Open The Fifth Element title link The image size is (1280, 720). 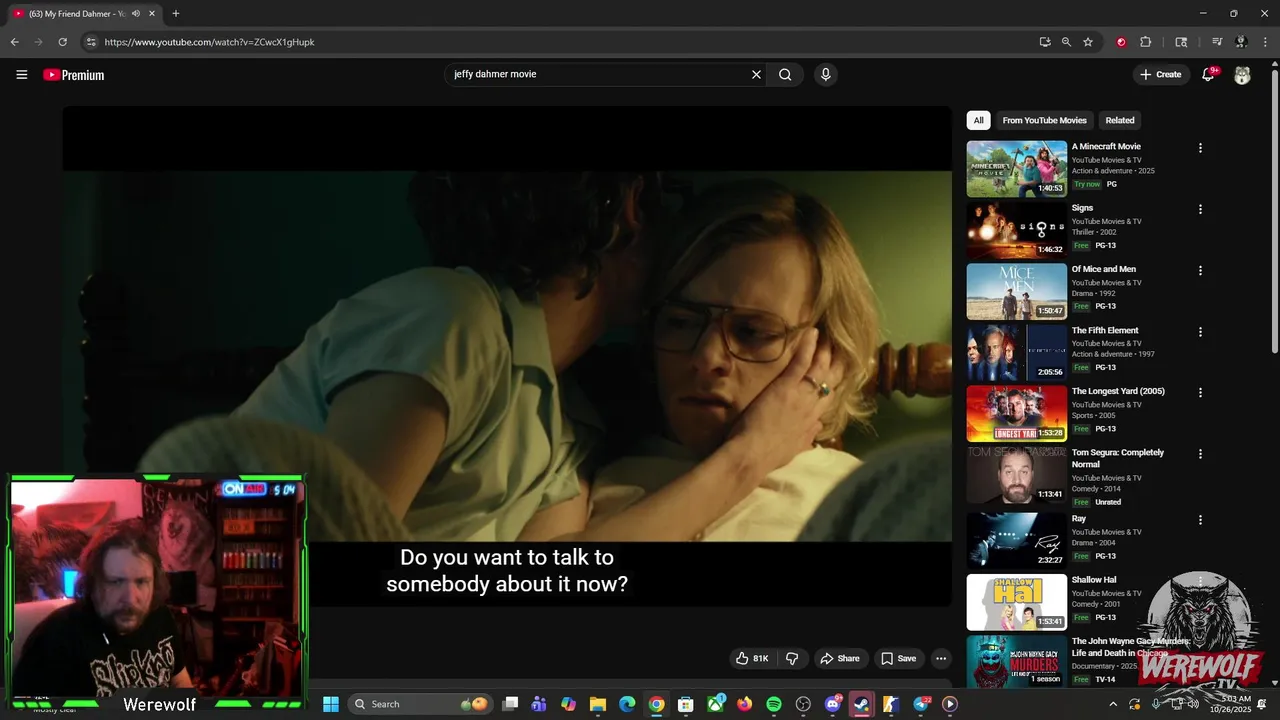1105,330
